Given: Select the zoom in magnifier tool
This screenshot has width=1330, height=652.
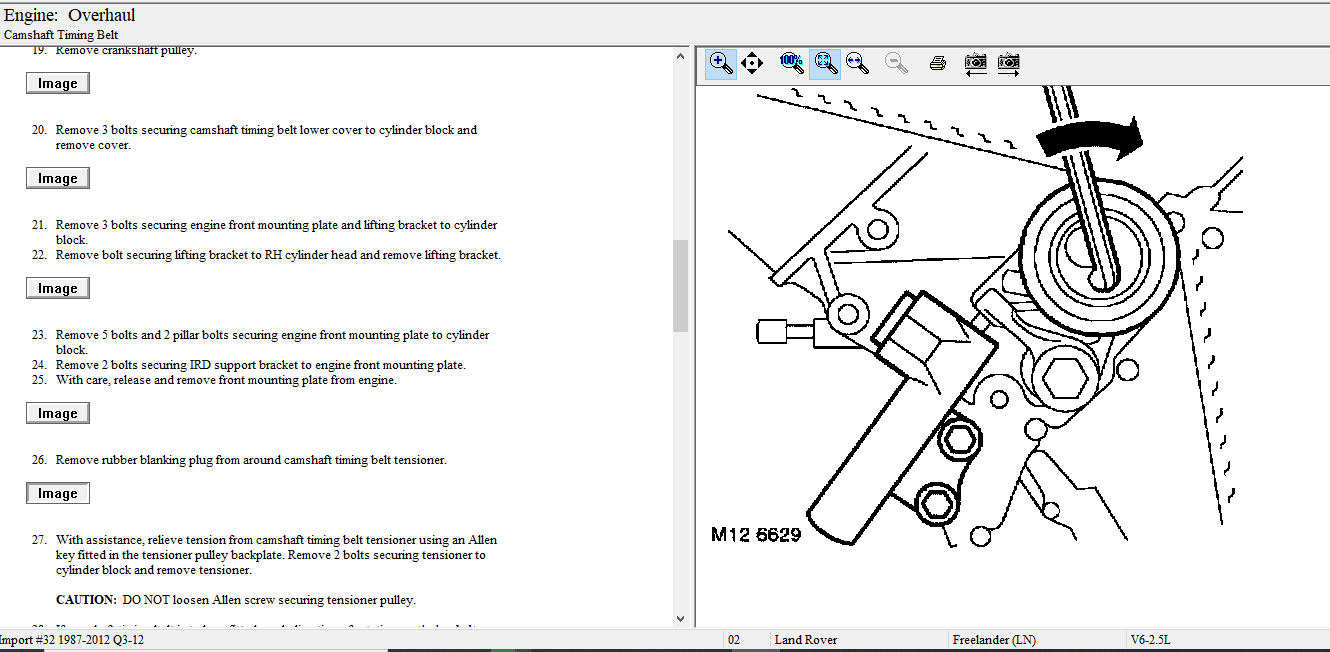Looking at the screenshot, I should [x=721, y=63].
